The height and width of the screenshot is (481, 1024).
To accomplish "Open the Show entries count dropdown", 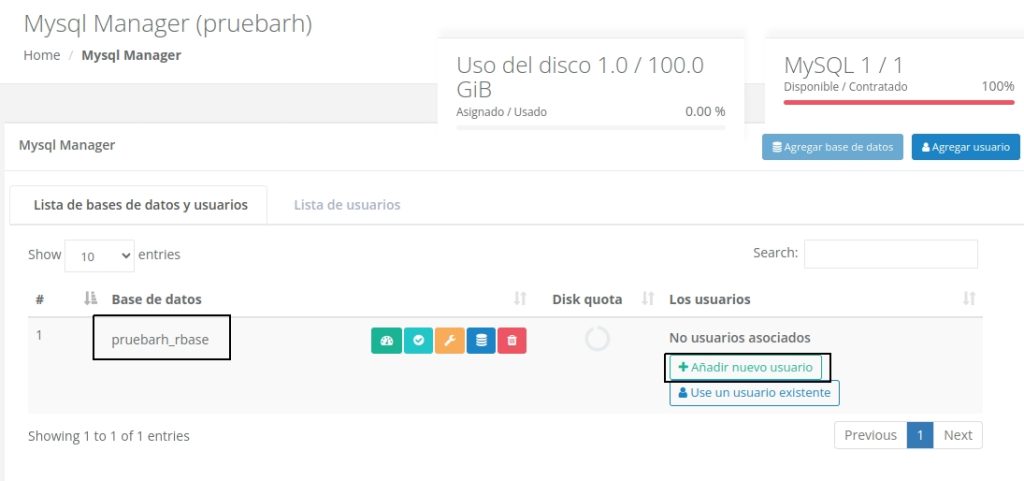I will pyautogui.click(x=99, y=256).
